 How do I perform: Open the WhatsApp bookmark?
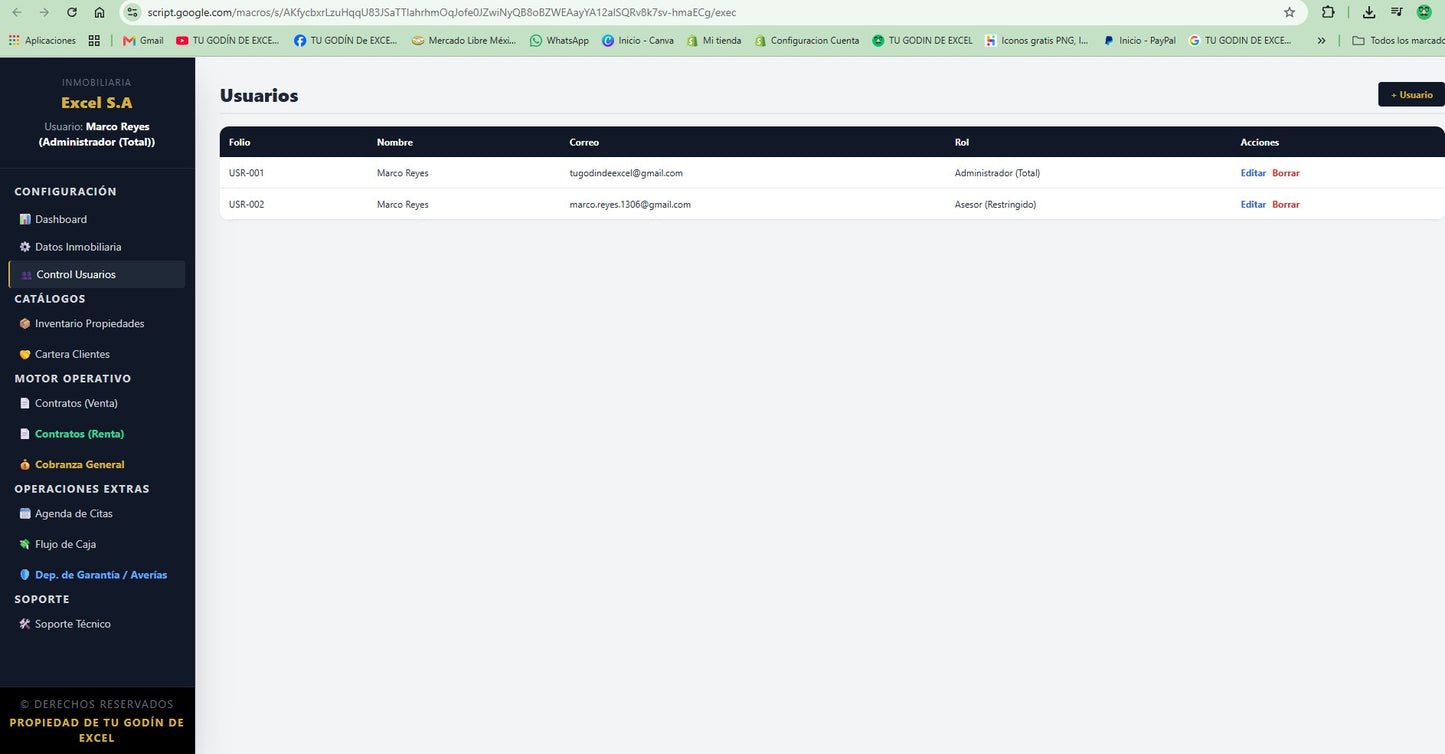click(x=559, y=41)
